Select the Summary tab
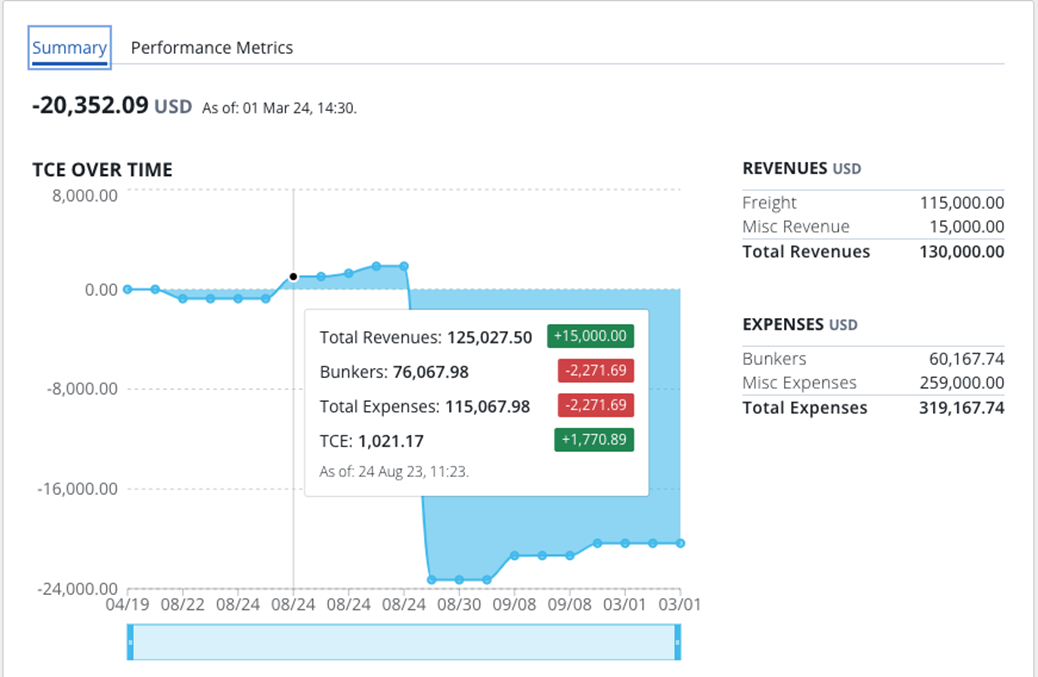 tap(69, 48)
